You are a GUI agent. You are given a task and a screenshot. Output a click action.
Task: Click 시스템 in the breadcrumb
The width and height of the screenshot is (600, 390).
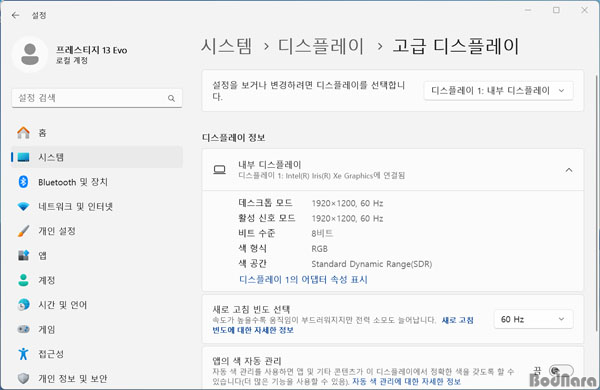tap(227, 46)
